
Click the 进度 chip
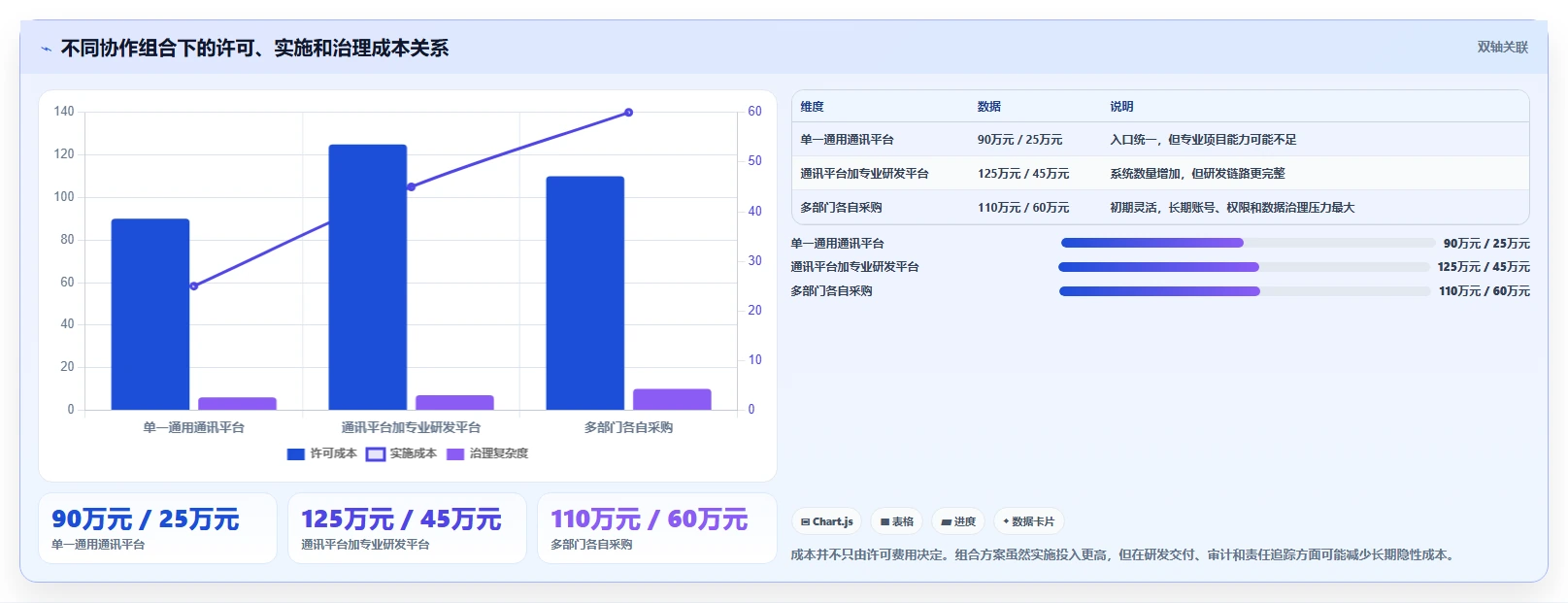coord(958,521)
